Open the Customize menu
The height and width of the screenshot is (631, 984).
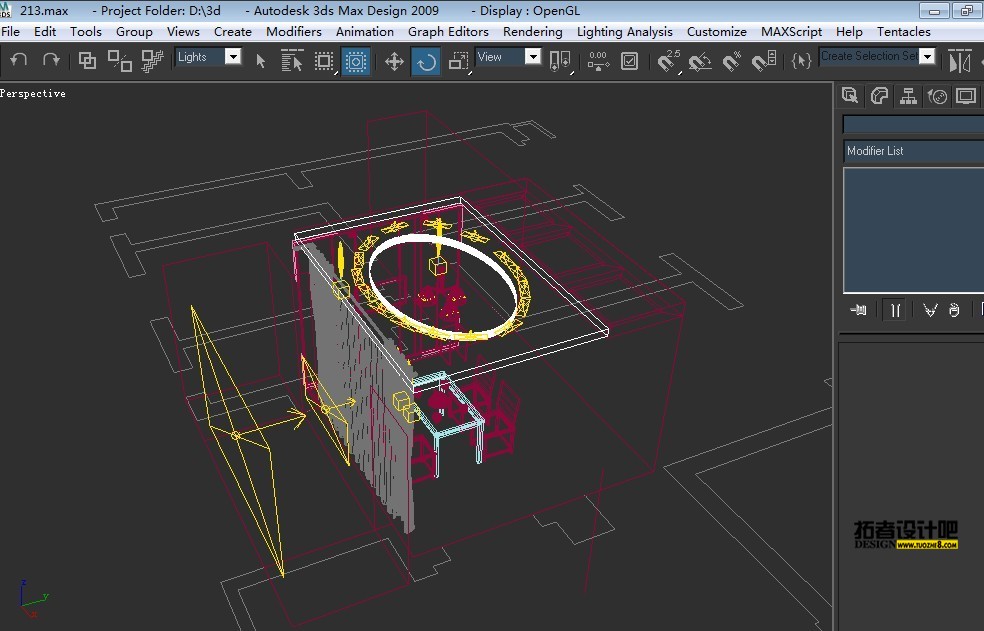coord(717,31)
